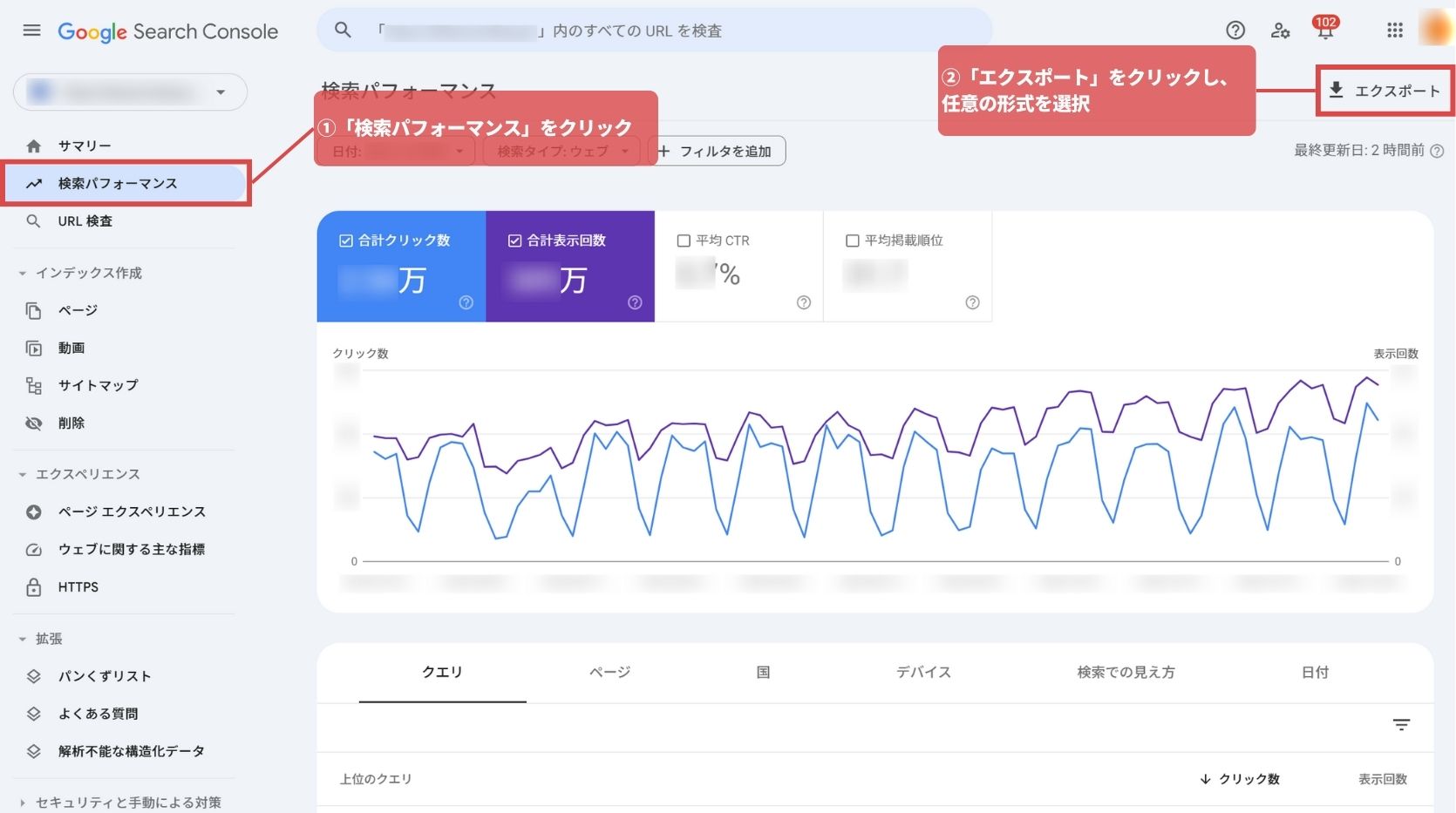Click the HTTPS lock icon
Screen dimensions: 1456x813
[x=34, y=586]
